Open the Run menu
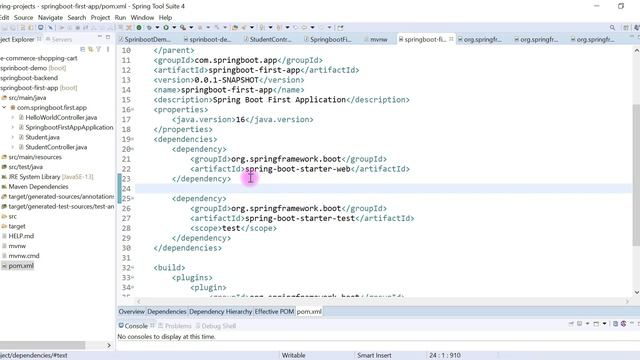640x360 pixels. tap(120, 18)
